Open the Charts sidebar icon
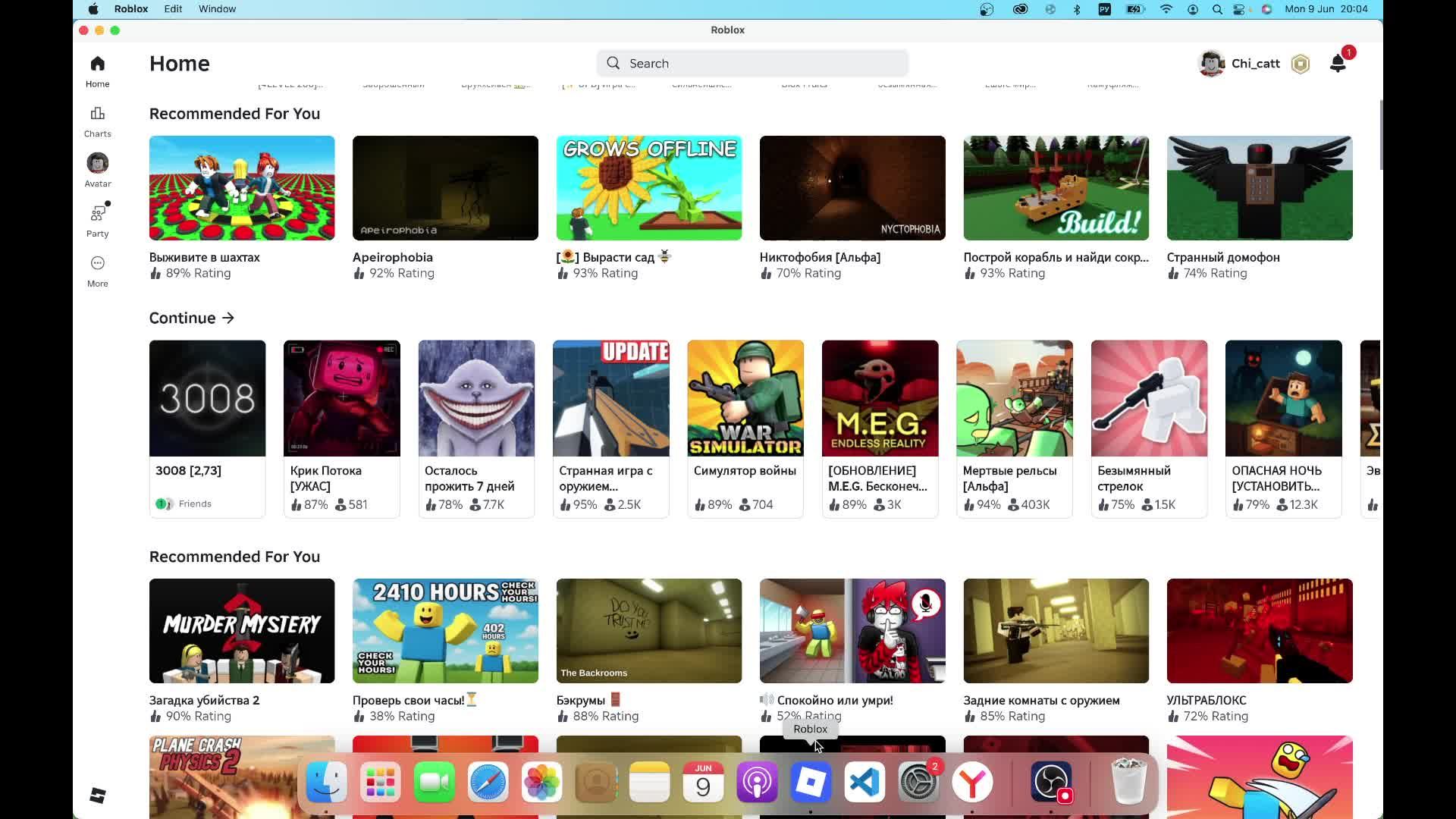 97,114
